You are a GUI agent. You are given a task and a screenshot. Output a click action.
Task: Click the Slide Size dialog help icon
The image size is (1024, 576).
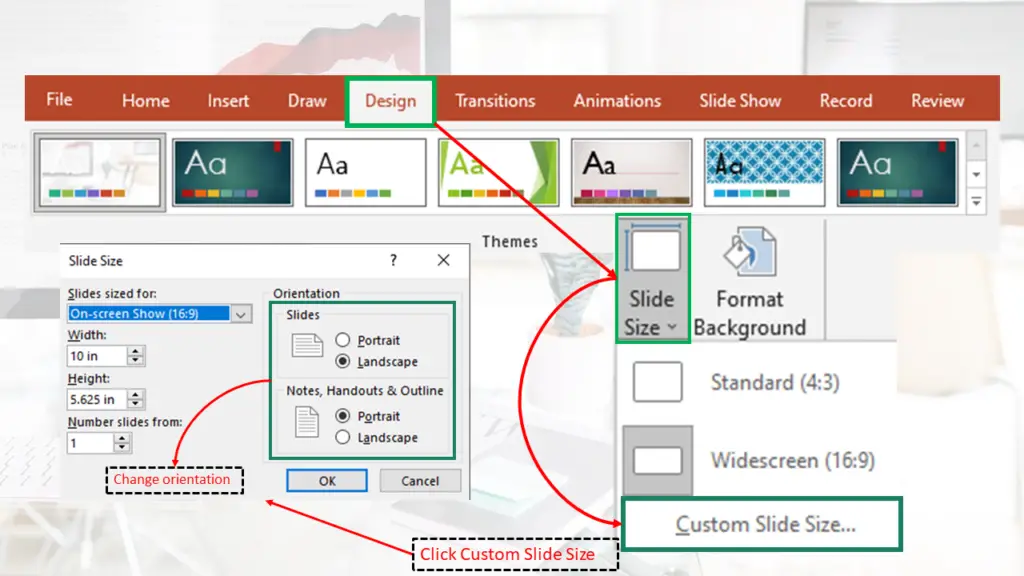click(393, 260)
